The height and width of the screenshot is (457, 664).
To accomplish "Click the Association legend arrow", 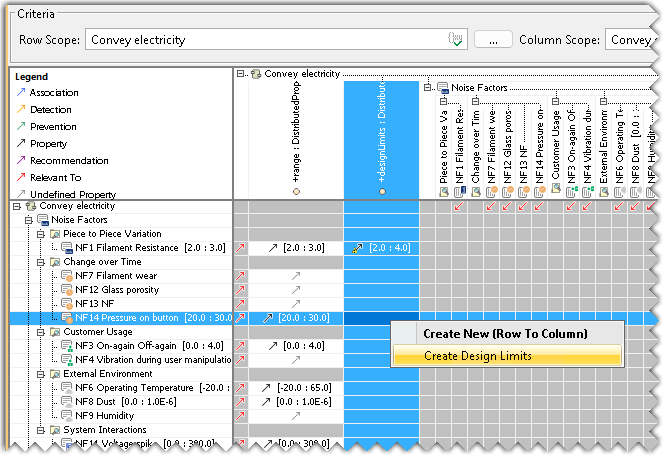I will tap(21, 92).
